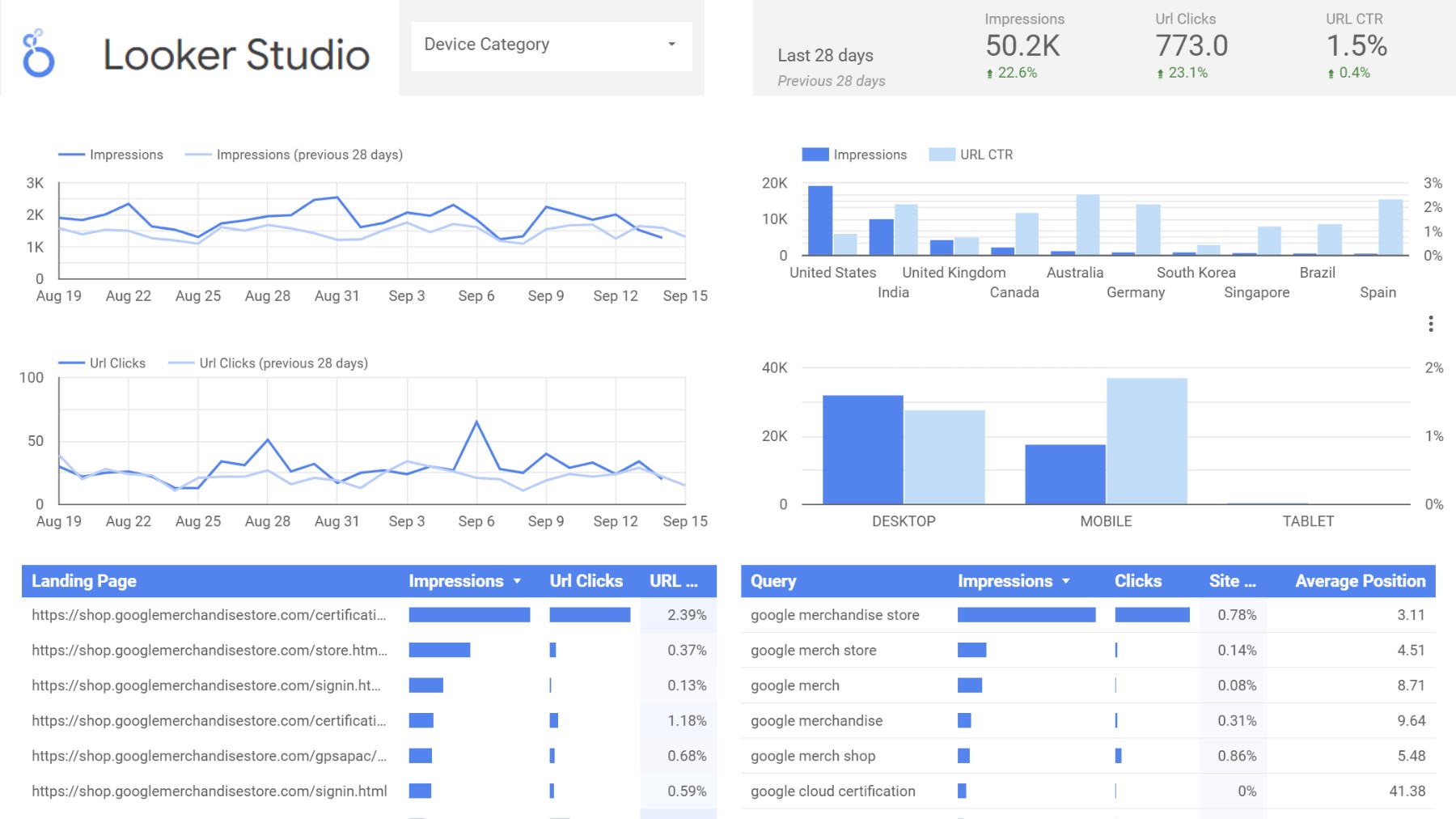
Task: Click the three-dot chart options menu icon
Action: pyautogui.click(x=1431, y=325)
